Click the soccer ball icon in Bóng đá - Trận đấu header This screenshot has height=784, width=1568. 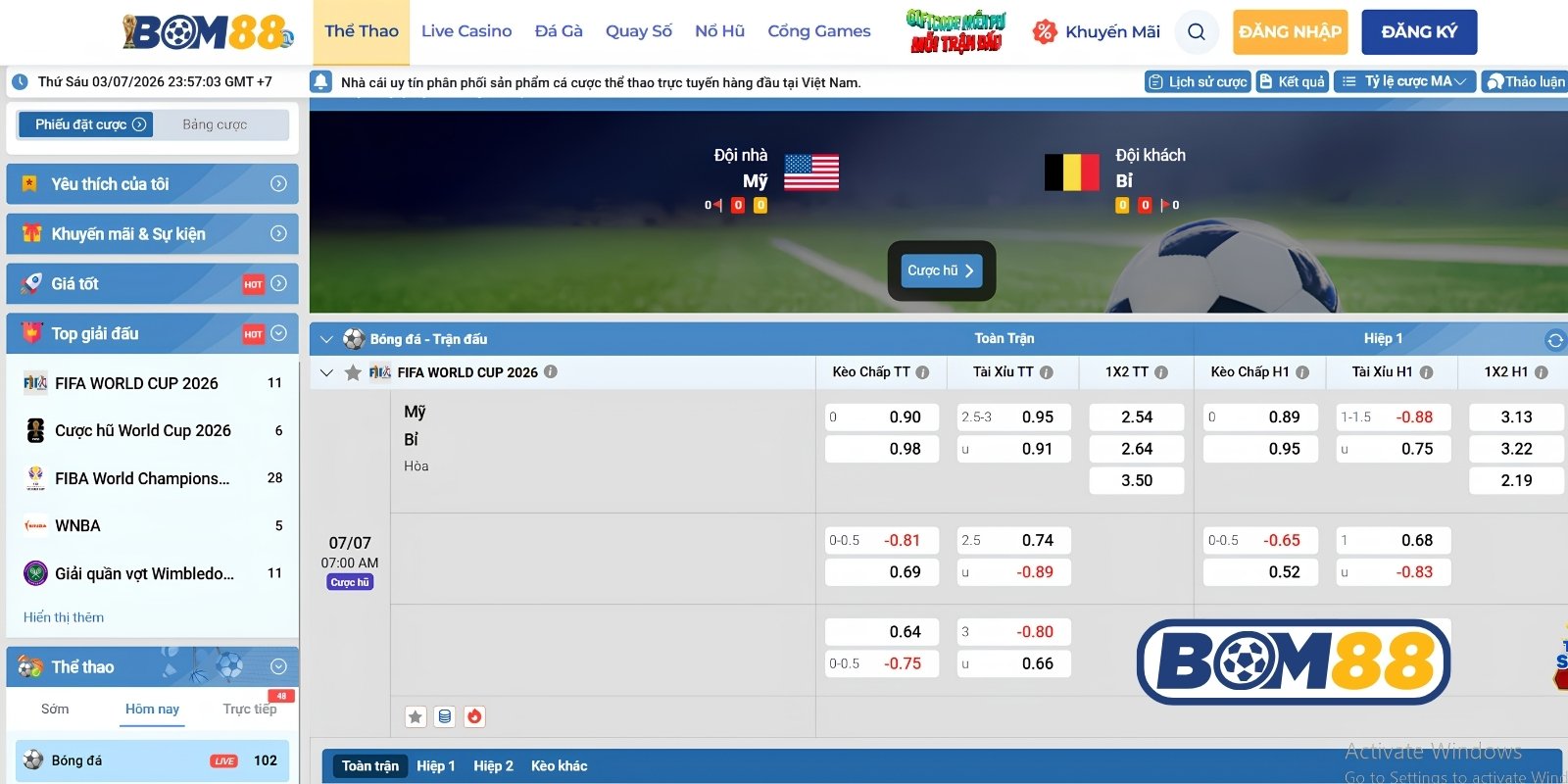pyautogui.click(x=354, y=339)
